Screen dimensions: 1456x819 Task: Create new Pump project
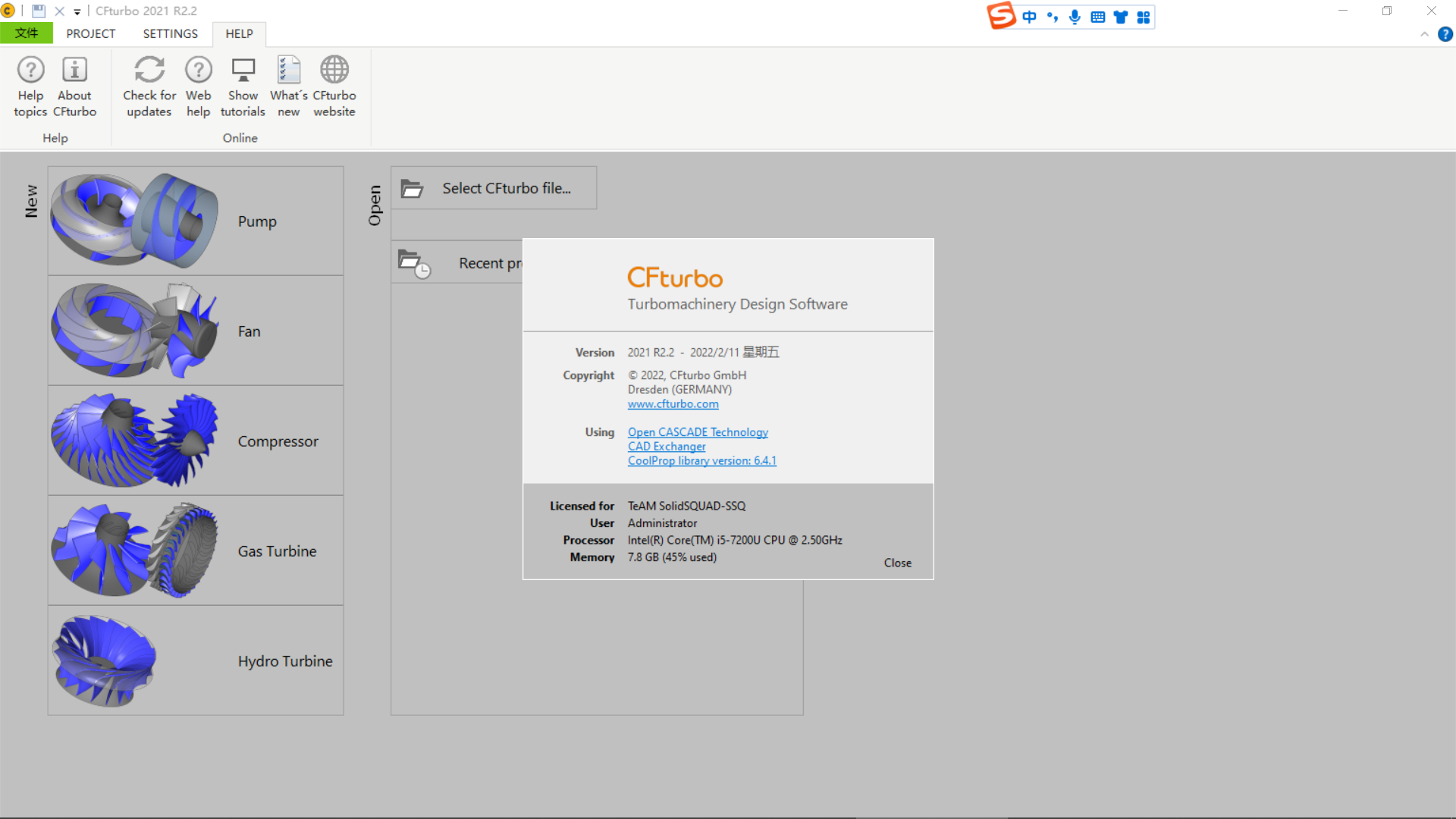pyautogui.click(x=196, y=221)
